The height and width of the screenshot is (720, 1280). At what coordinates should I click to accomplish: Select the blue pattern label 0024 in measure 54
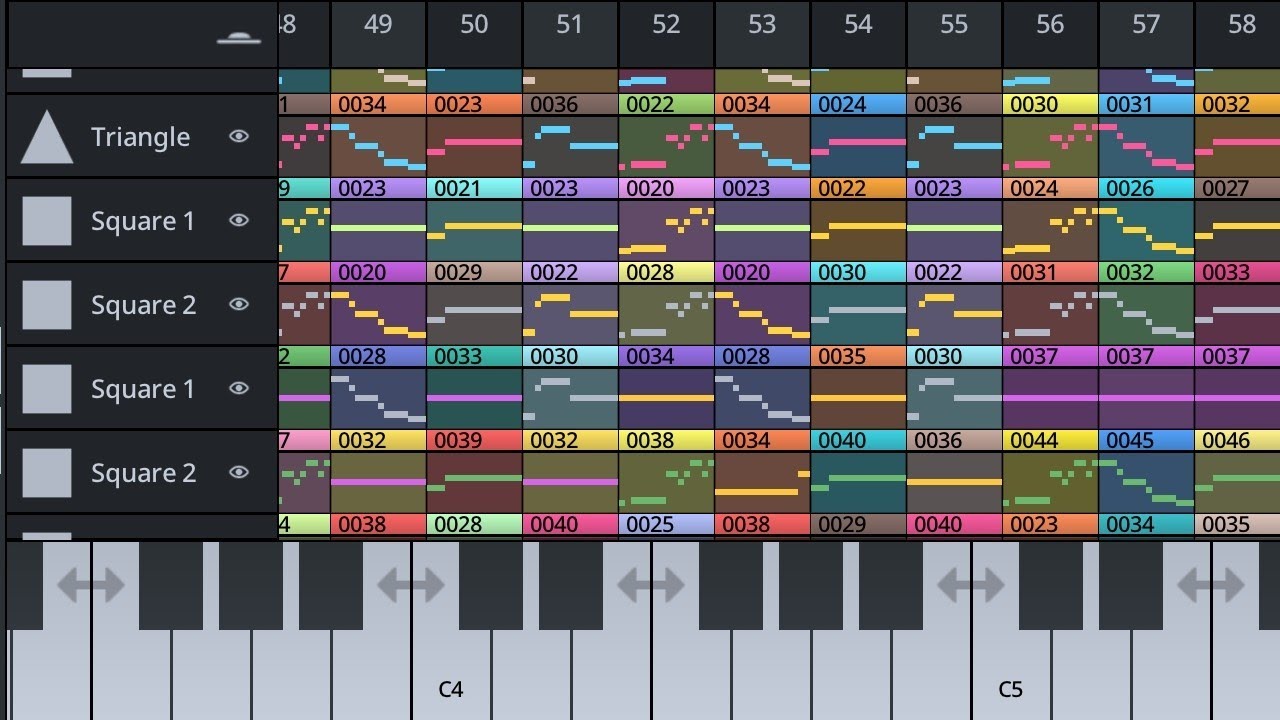(858, 104)
